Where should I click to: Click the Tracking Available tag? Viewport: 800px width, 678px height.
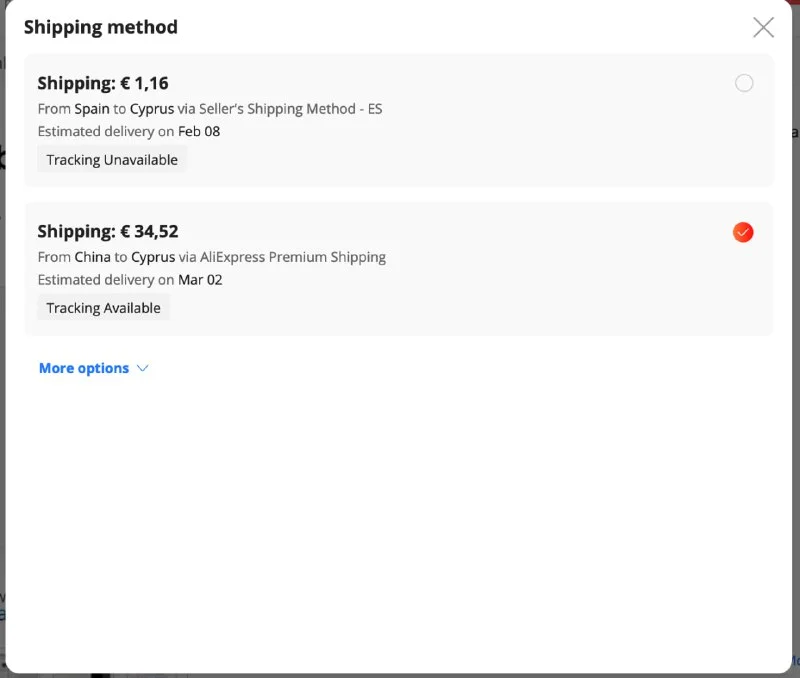pos(103,308)
